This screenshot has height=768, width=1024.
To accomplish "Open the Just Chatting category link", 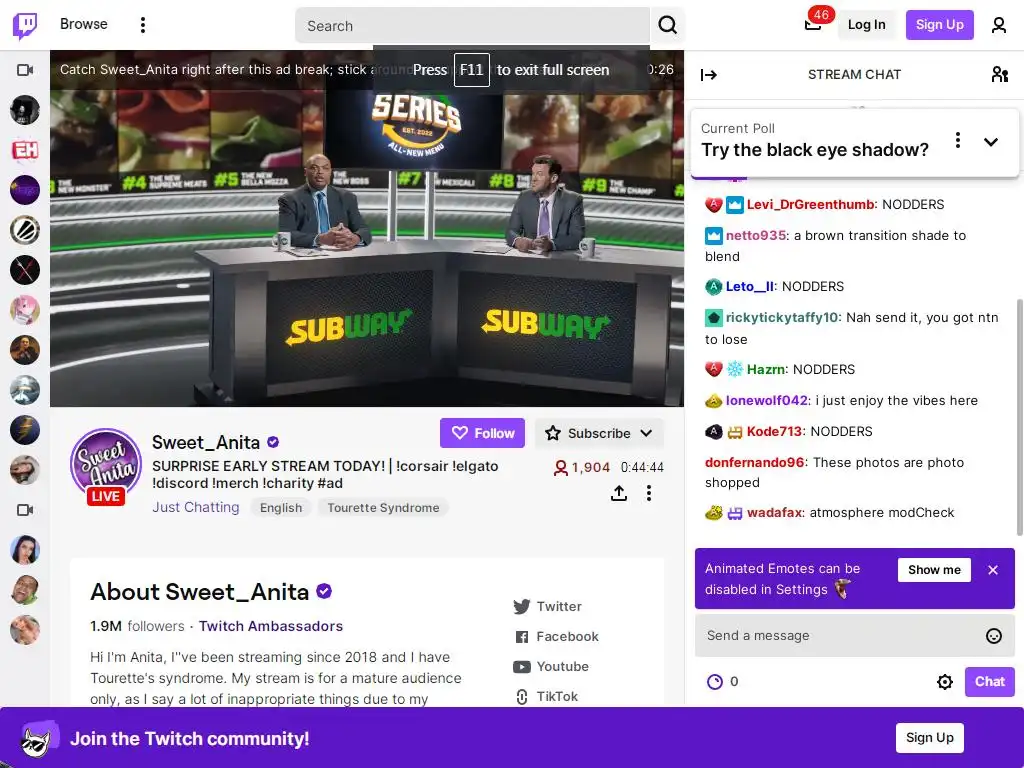I will (x=195, y=507).
